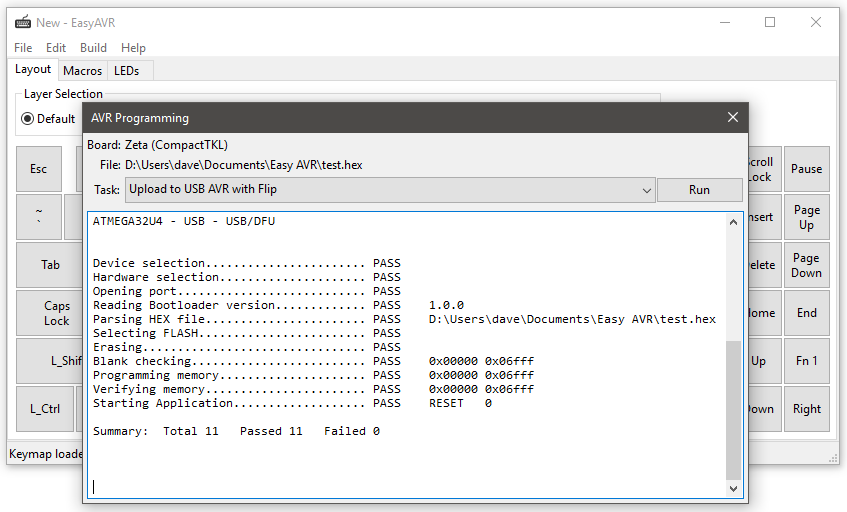Click the Run button
This screenshot has height=512, width=847.
click(700, 190)
